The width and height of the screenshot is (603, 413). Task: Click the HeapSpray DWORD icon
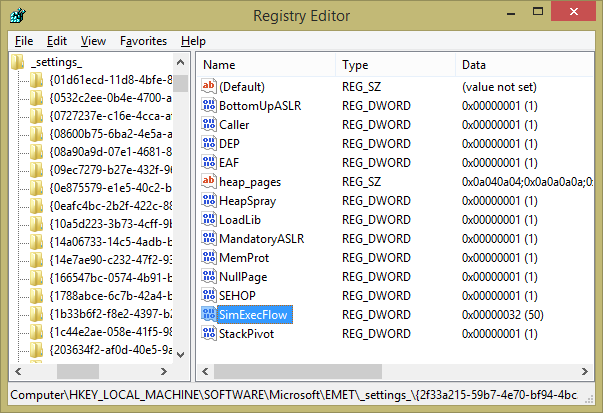pyautogui.click(x=209, y=200)
